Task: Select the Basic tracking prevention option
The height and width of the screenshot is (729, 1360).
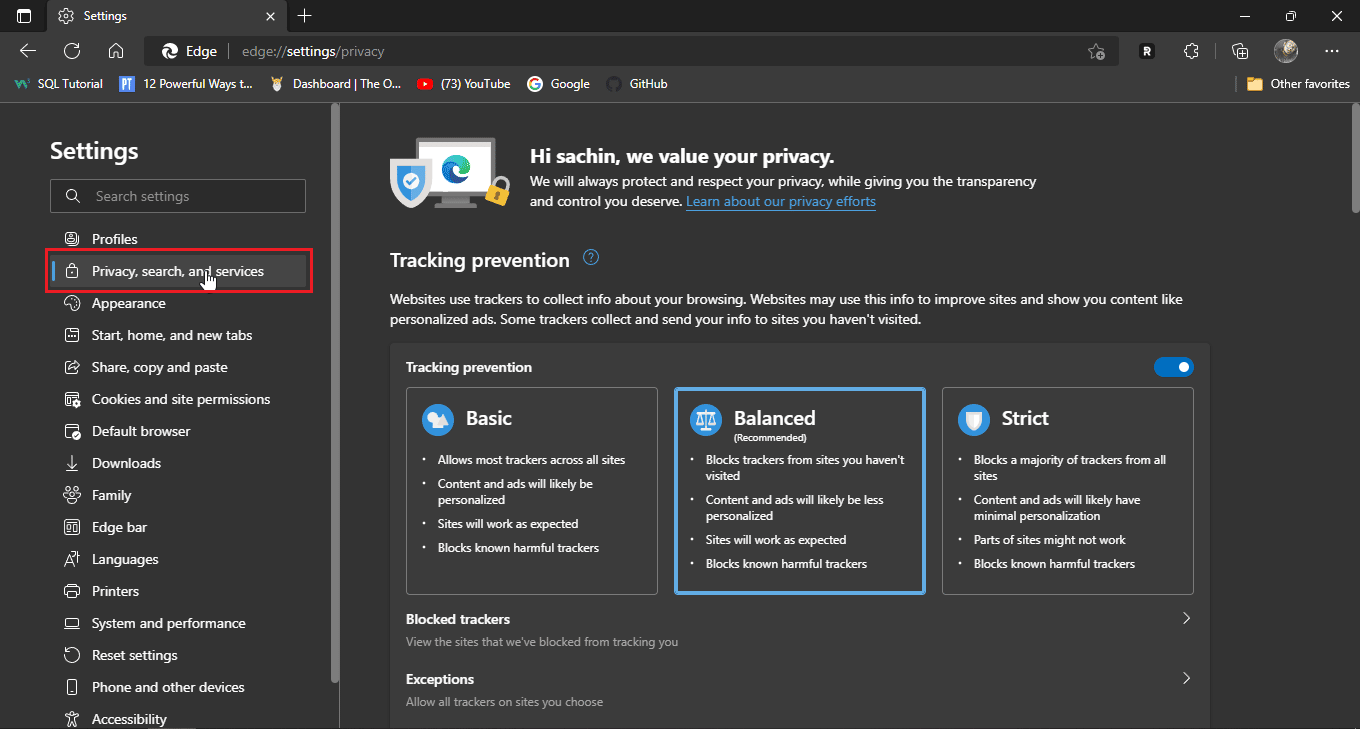Action: (531, 490)
